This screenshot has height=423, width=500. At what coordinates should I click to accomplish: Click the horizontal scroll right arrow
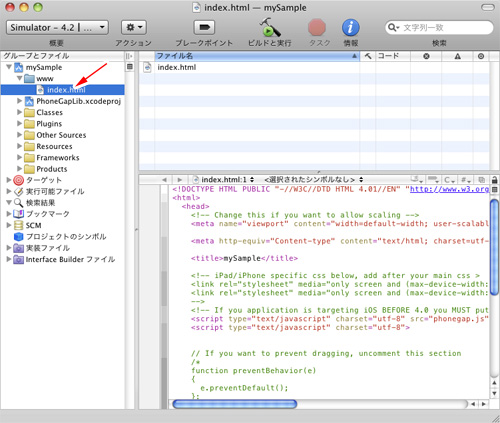pos(484,404)
